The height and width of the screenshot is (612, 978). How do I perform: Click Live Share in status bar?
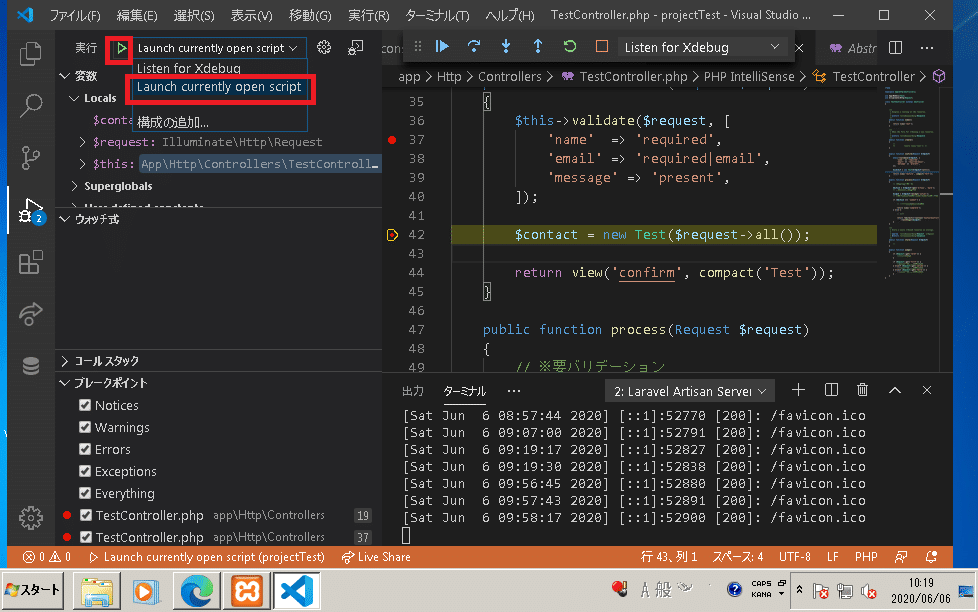[x=376, y=557]
